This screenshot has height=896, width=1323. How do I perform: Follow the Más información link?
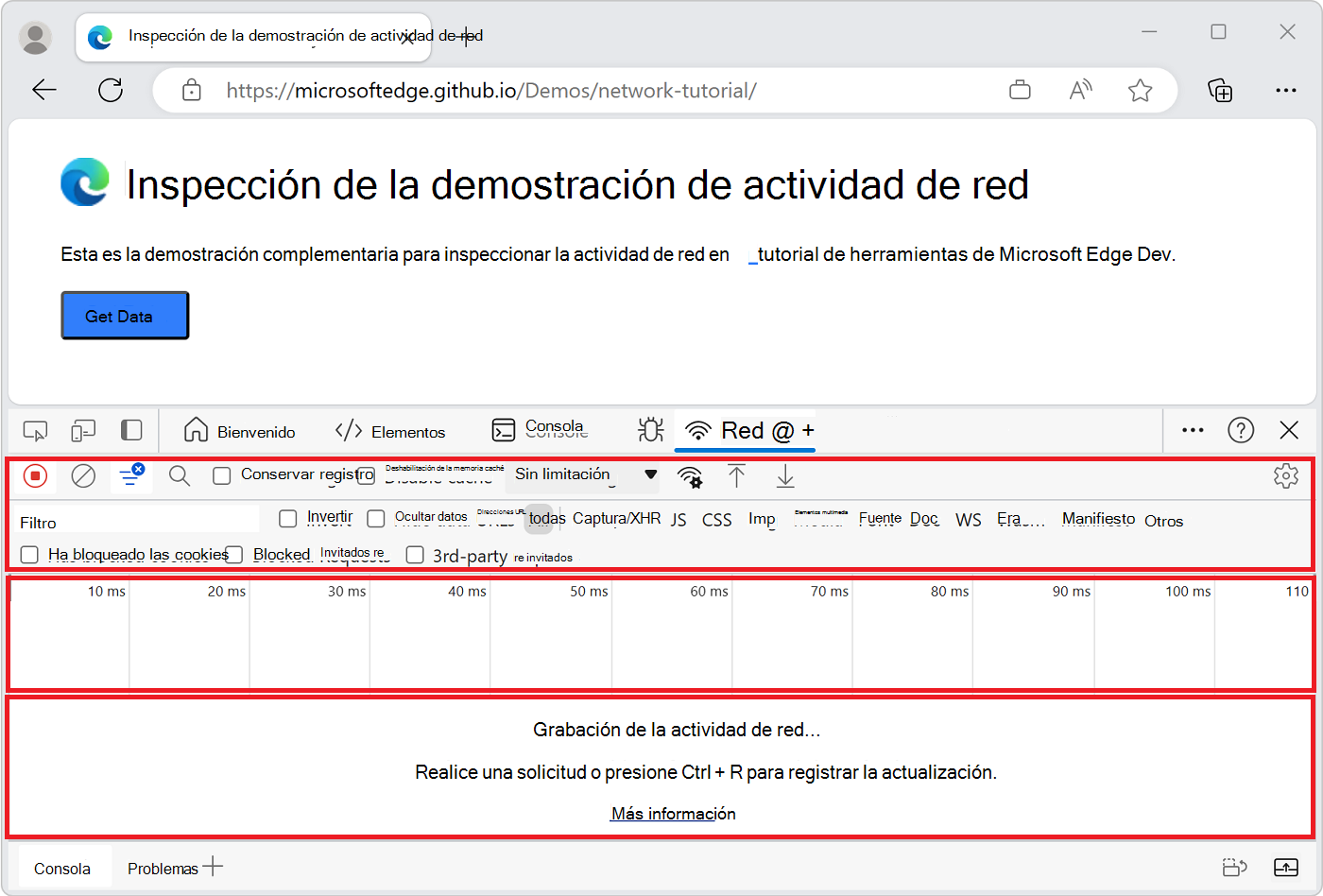pos(673,813)
